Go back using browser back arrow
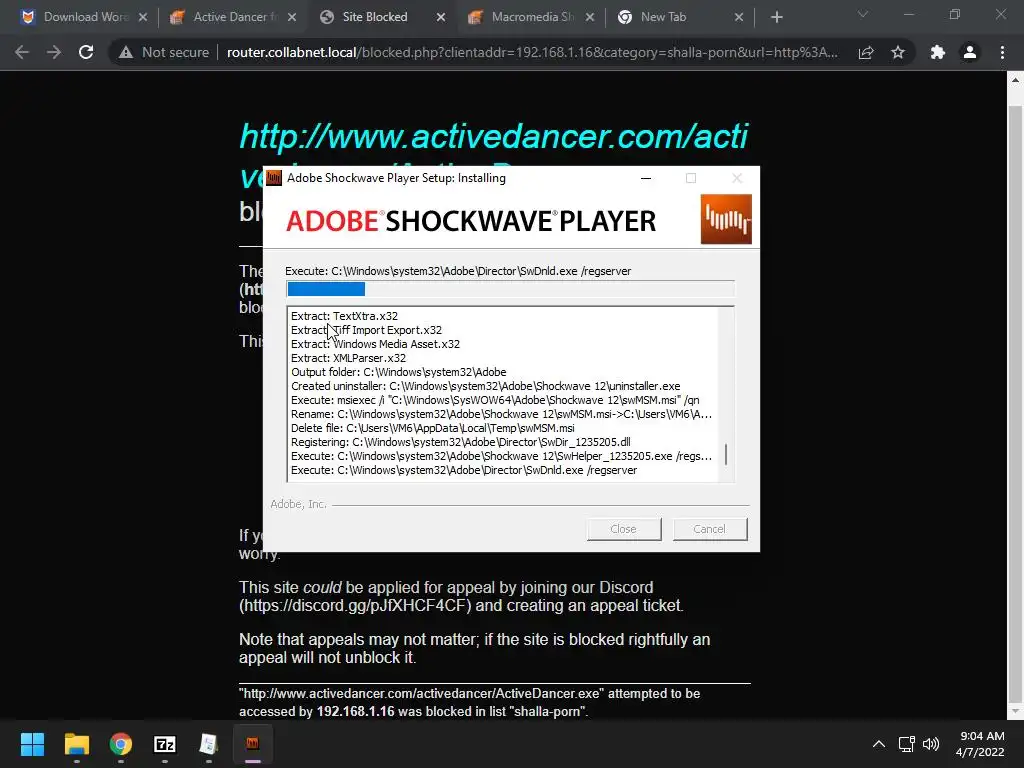Screen dimensions: 1024x768 tap(22, 52)
